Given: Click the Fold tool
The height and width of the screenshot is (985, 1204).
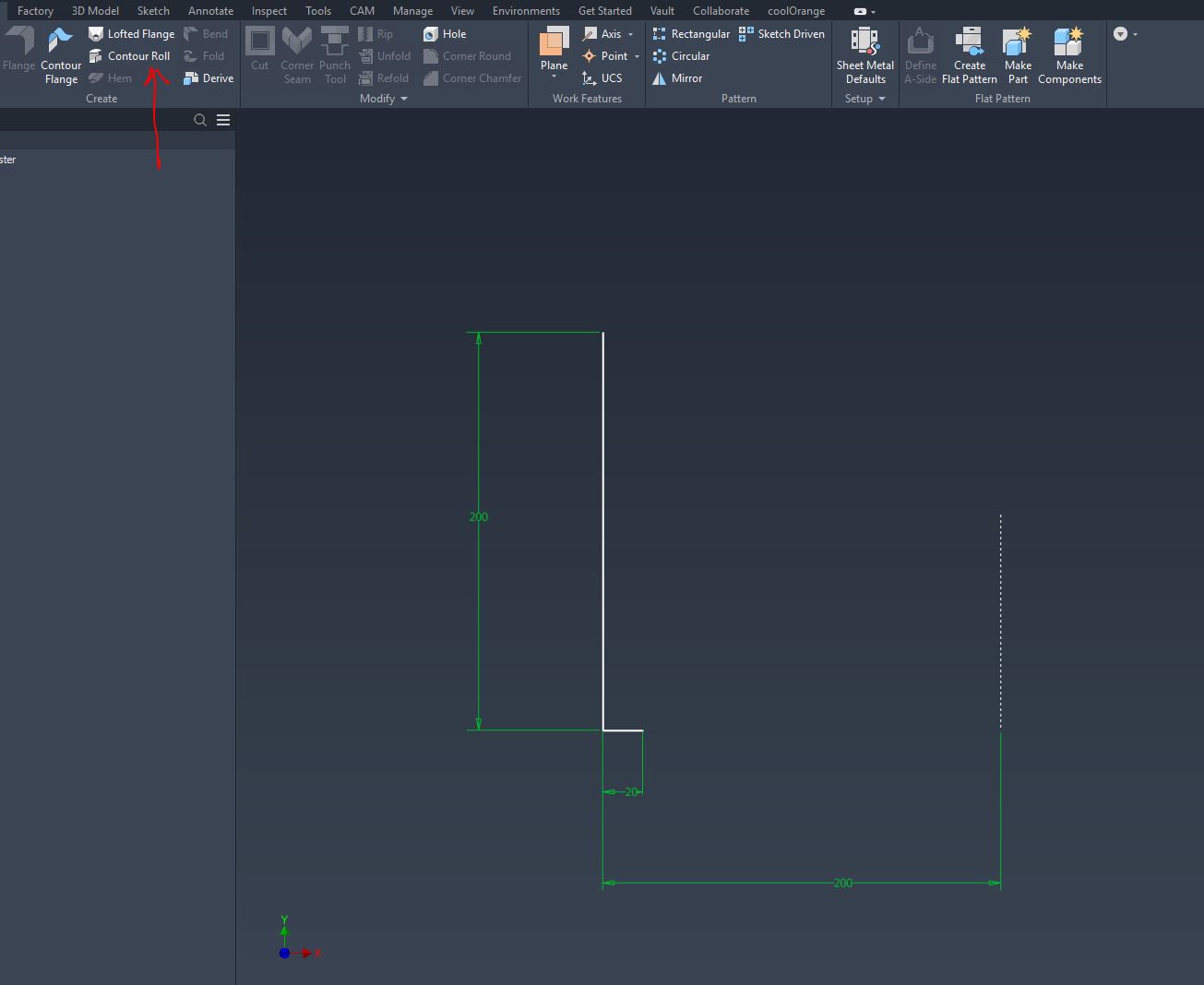Looking at the screenshot, I should click(x=204, y=56).
